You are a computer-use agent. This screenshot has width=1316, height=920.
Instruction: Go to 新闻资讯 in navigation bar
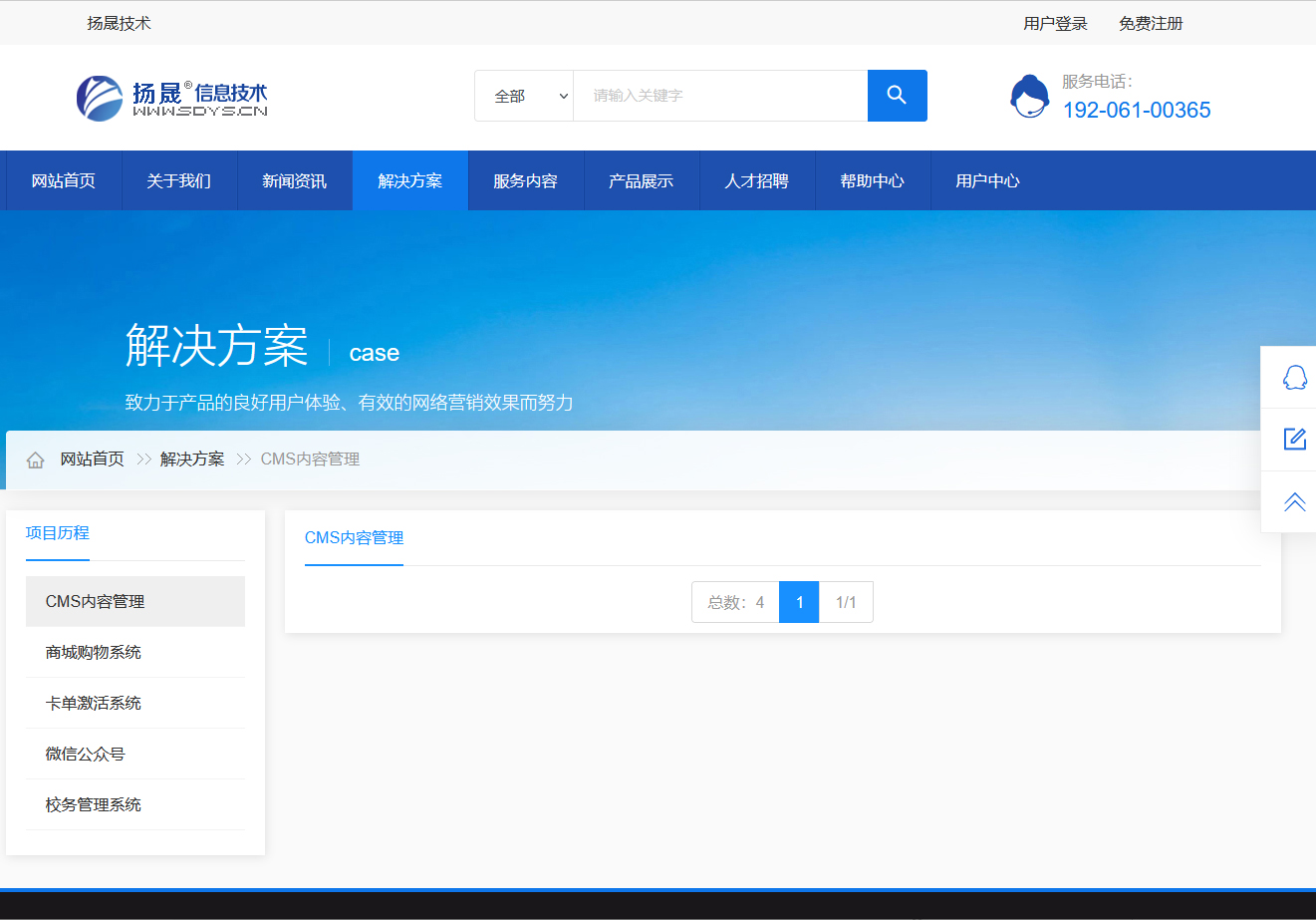295,180
